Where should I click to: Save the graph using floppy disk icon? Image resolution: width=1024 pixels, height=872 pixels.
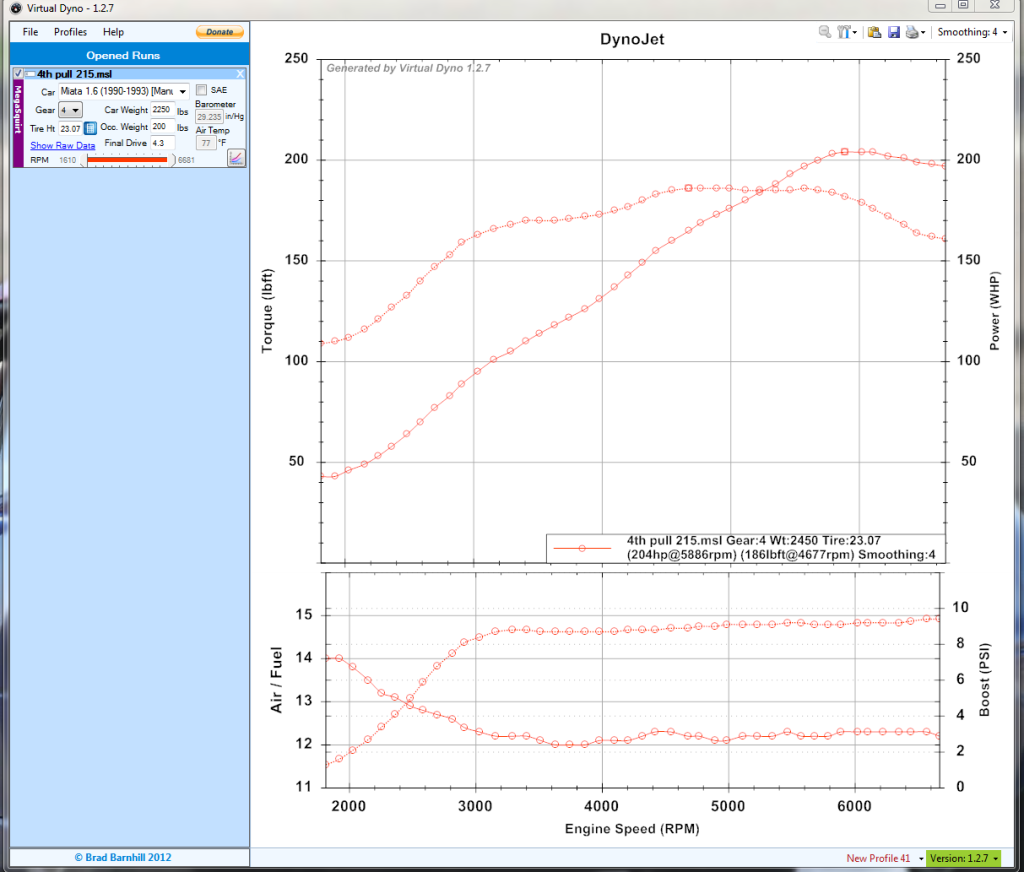tap(893, 32)
